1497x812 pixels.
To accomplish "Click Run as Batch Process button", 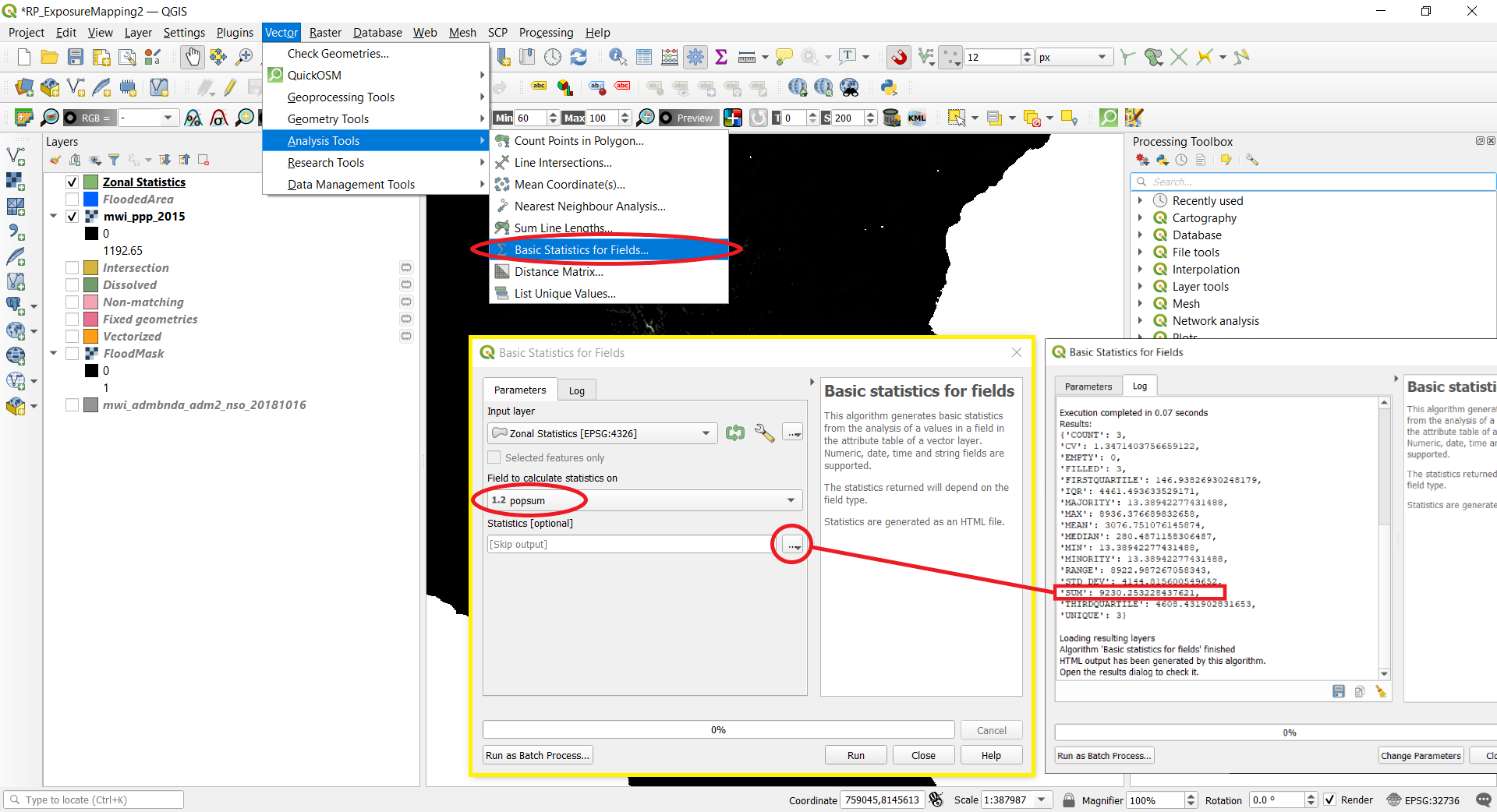I will tap(536, 754).
